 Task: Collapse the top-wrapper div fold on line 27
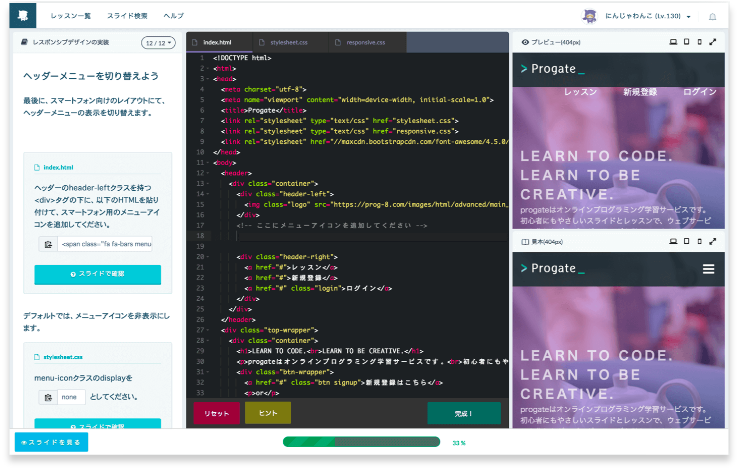point(208,330)
